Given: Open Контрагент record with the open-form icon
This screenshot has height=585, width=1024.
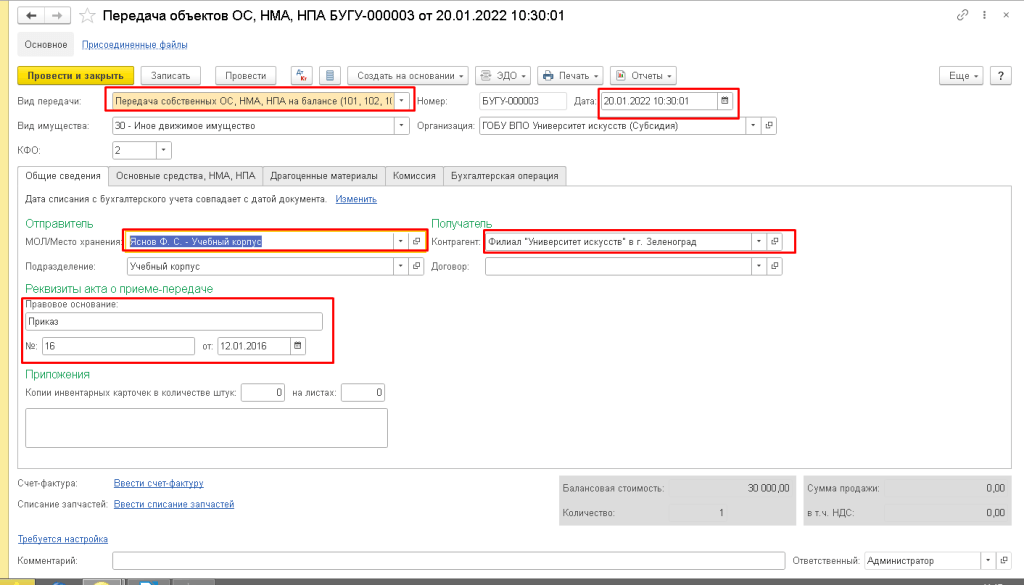Looking at the screenshot, I should click(774, 242).
